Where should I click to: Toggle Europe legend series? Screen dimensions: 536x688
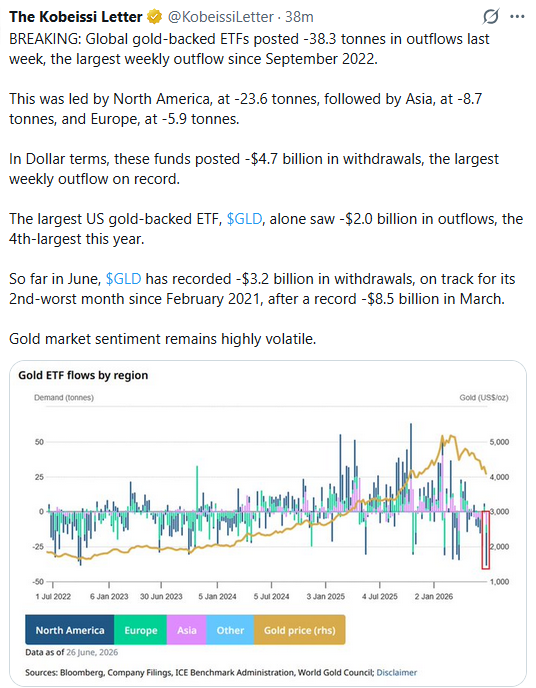(140, 630)
